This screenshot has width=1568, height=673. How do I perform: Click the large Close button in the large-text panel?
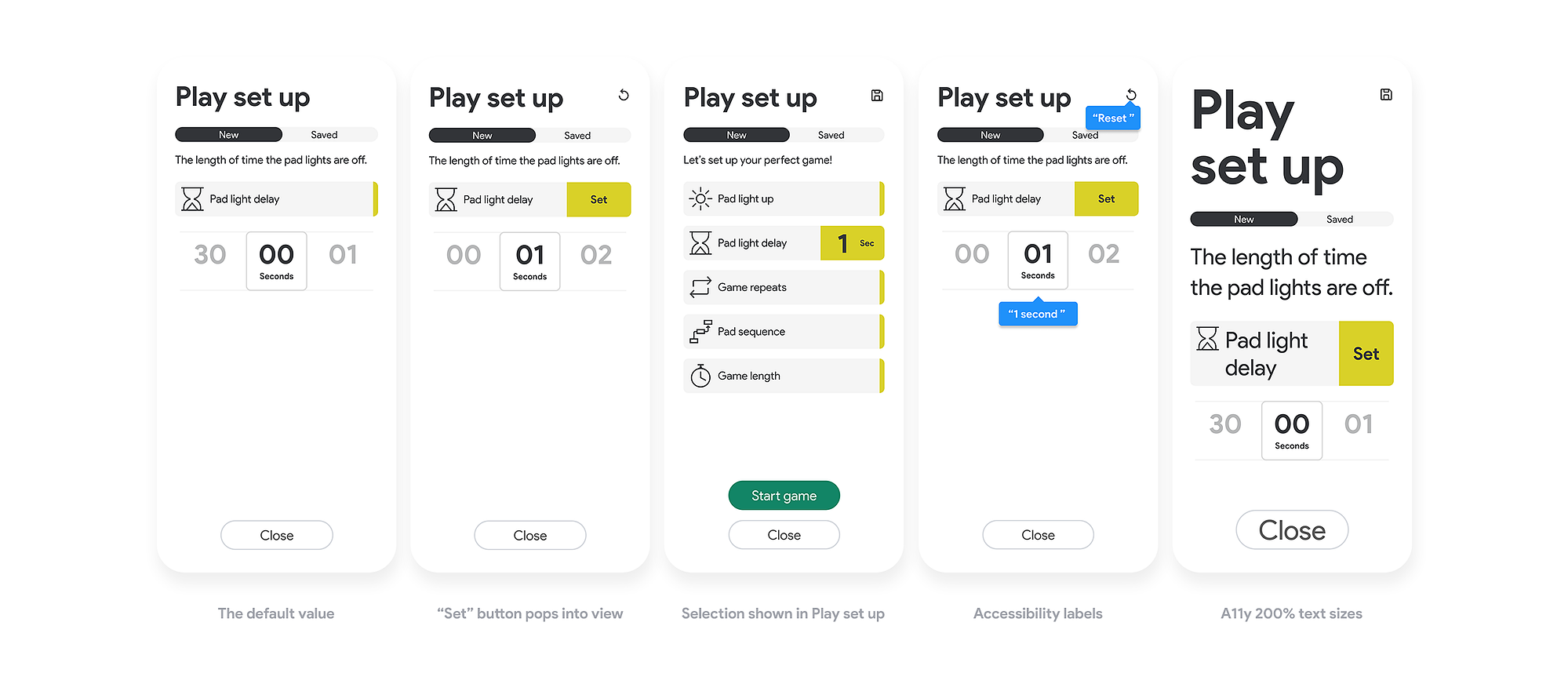coord(1292,530)
